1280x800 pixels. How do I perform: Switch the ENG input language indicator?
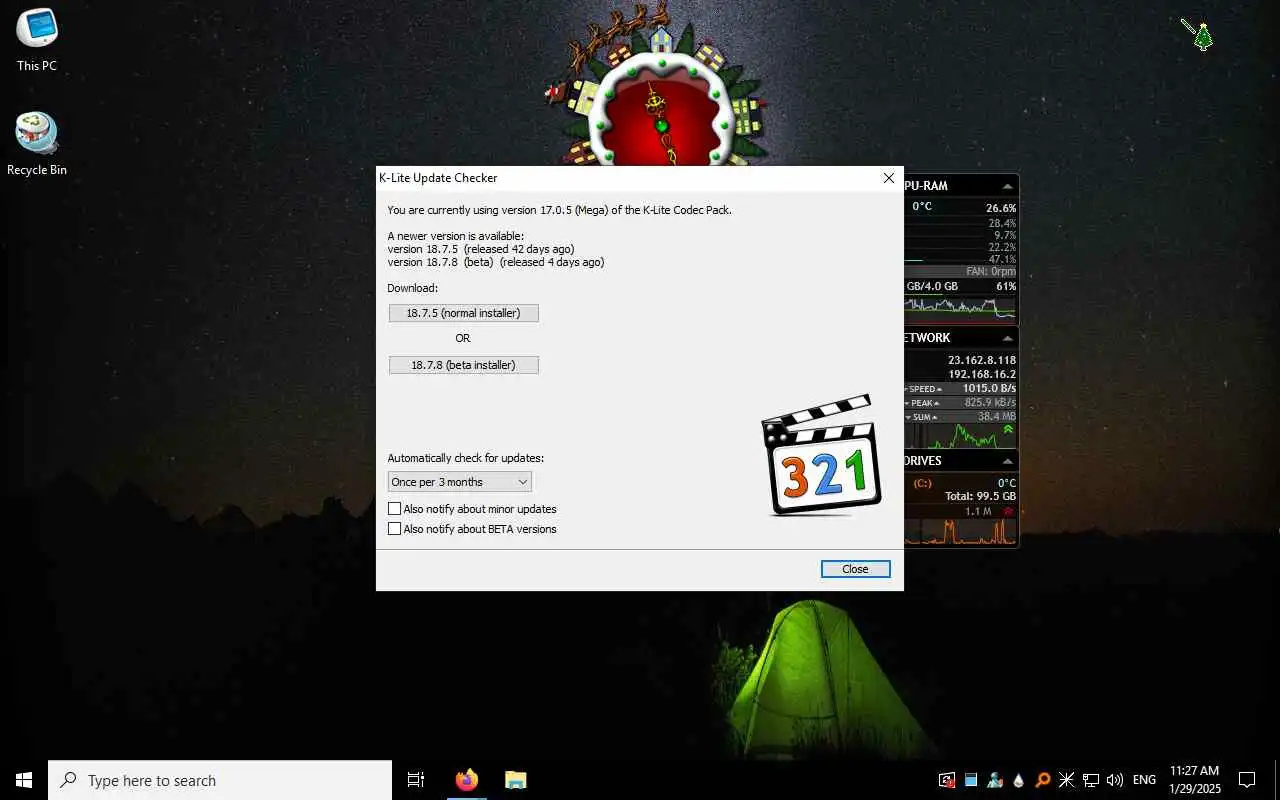coord(1145,780)
